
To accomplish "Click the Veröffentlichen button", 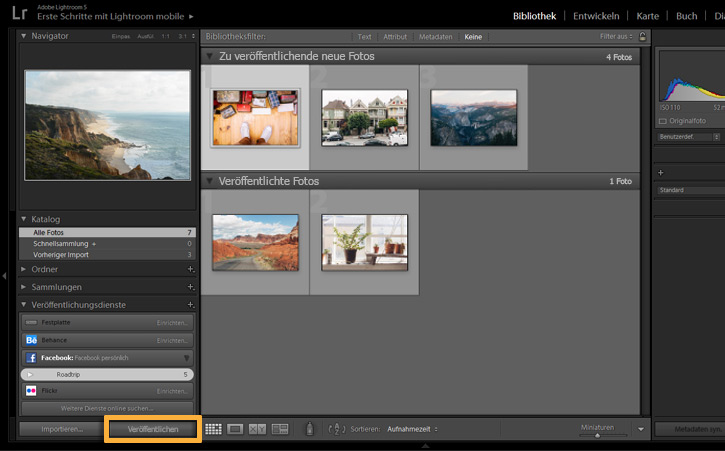I will click(153, 429).
